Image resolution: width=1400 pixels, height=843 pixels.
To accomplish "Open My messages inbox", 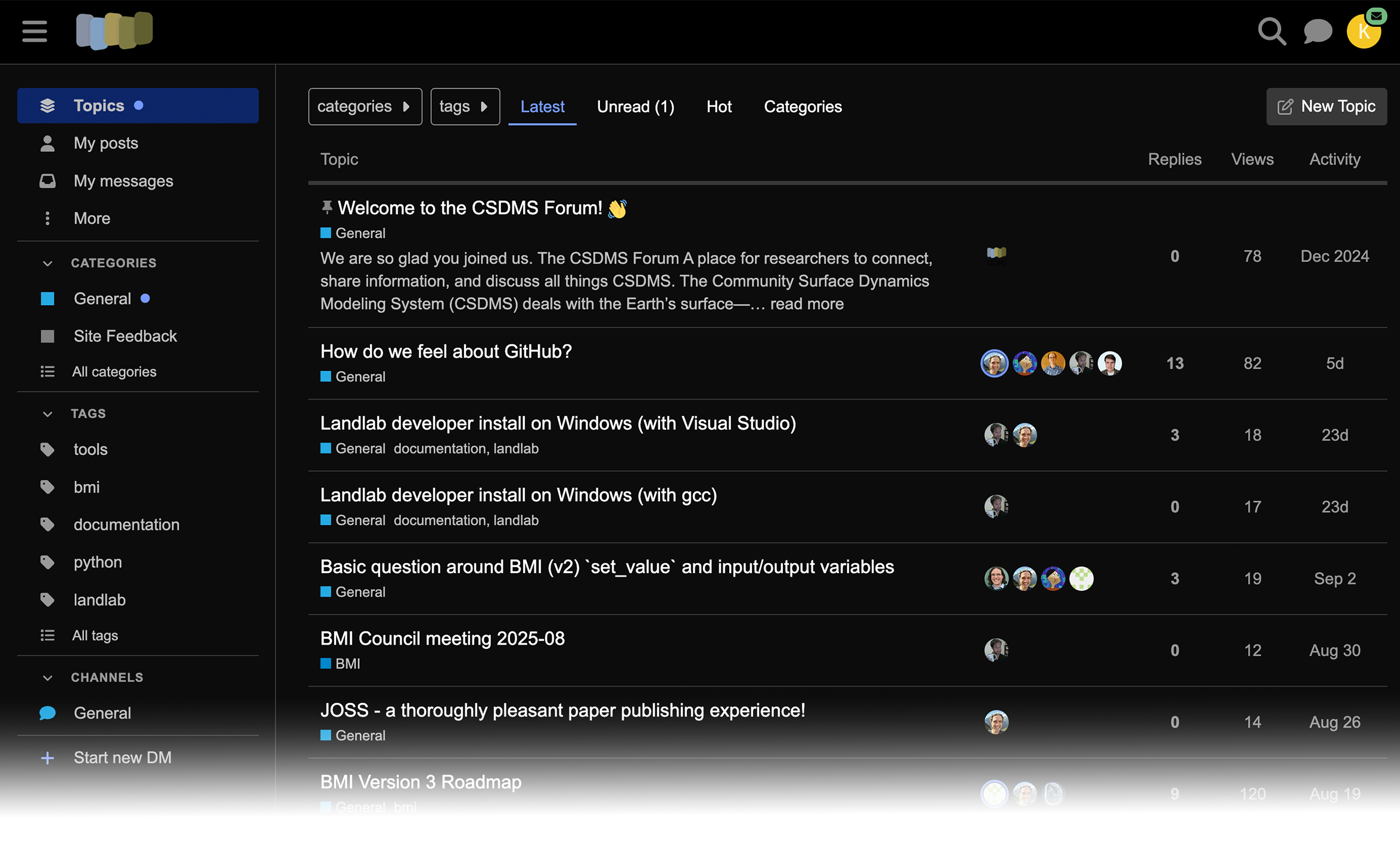I will click(123, 181).
